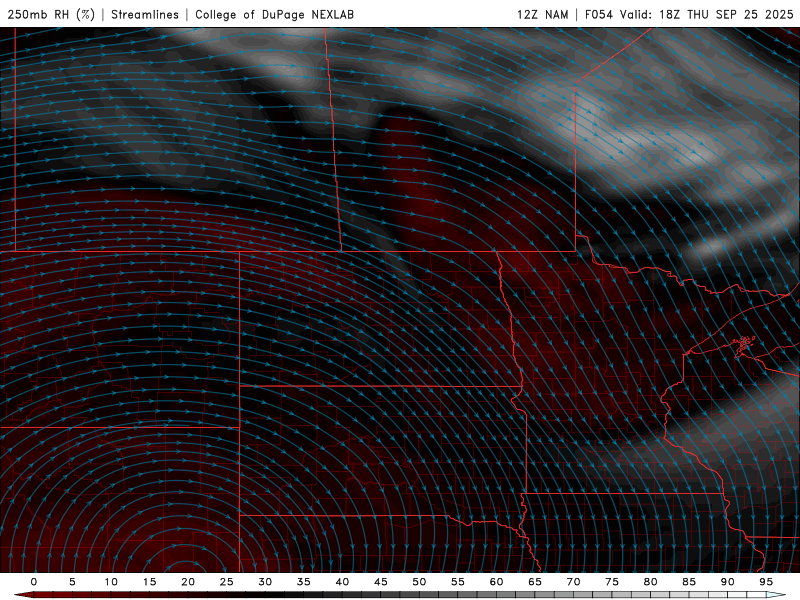Select the "95" color scale label
The height and width of the screenshot is (600, 800).
(x=766, y=582)
